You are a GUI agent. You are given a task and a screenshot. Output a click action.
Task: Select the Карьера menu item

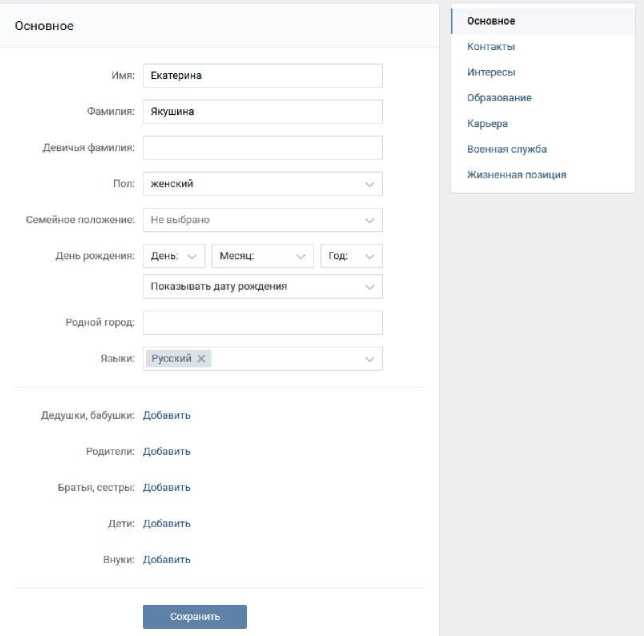click(x=487, y=124)
